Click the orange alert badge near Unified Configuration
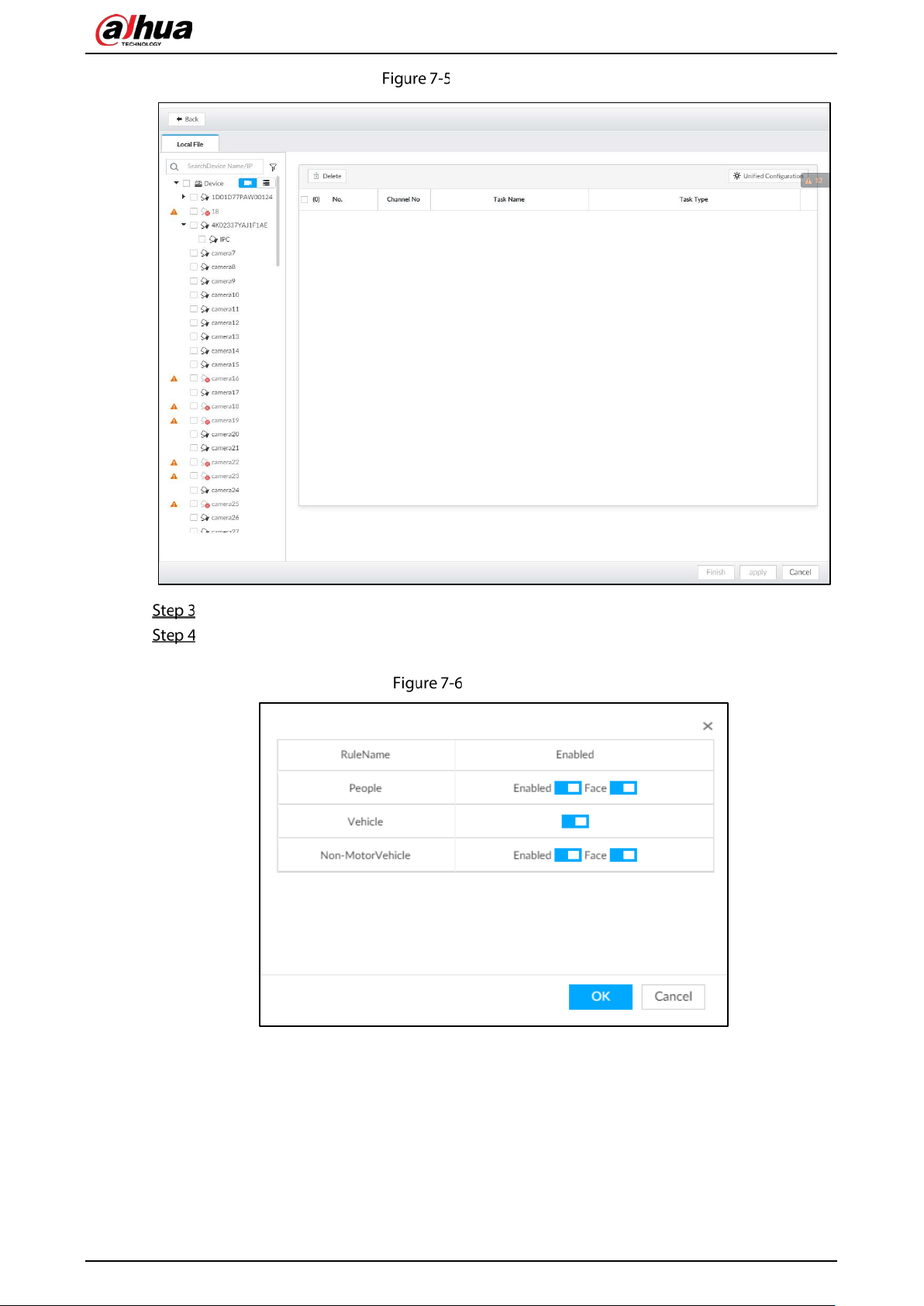The width and height of the screenshot is (924, 1306). [x=815, y=181]
